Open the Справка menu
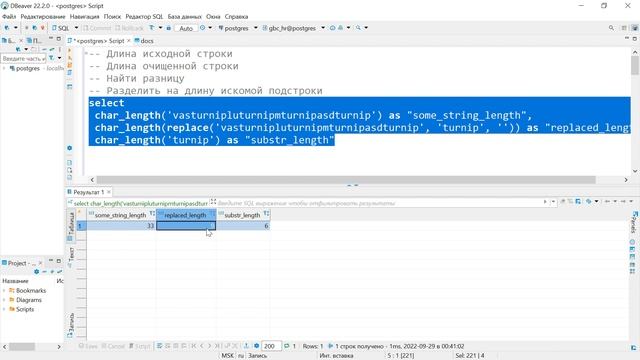The height and width of the screenshot is (360, 640). (236, 17)
